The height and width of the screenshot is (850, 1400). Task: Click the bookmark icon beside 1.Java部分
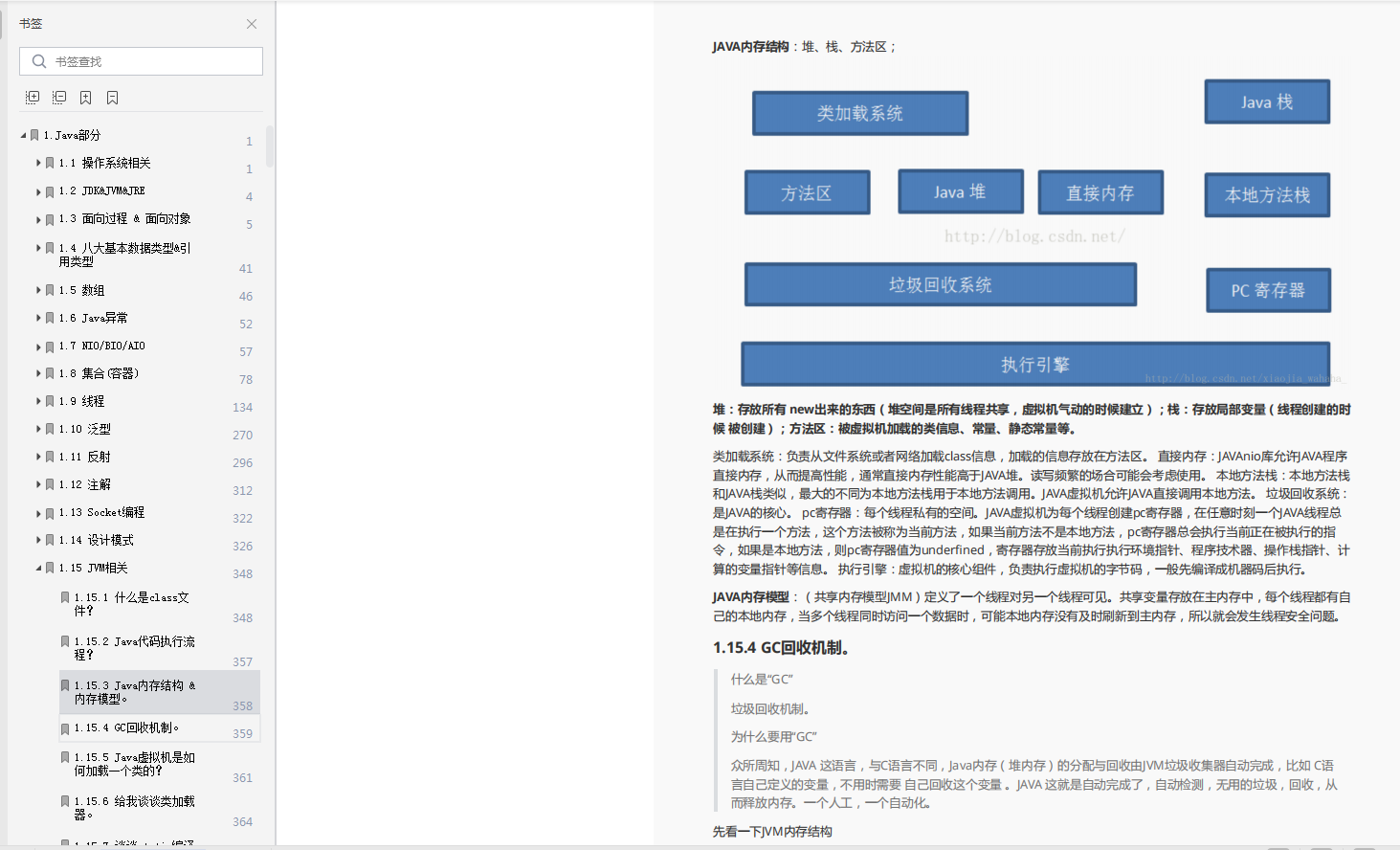34,136
